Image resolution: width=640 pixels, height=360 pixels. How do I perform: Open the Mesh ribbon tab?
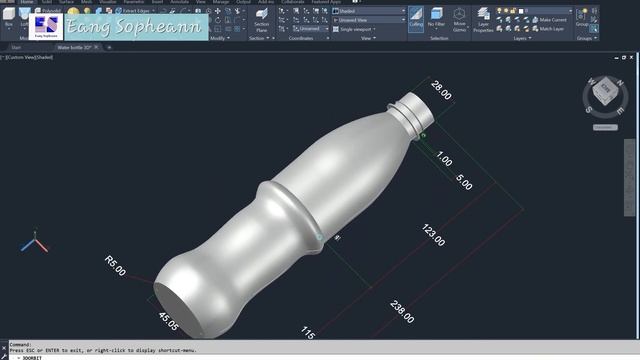point(87,2)
